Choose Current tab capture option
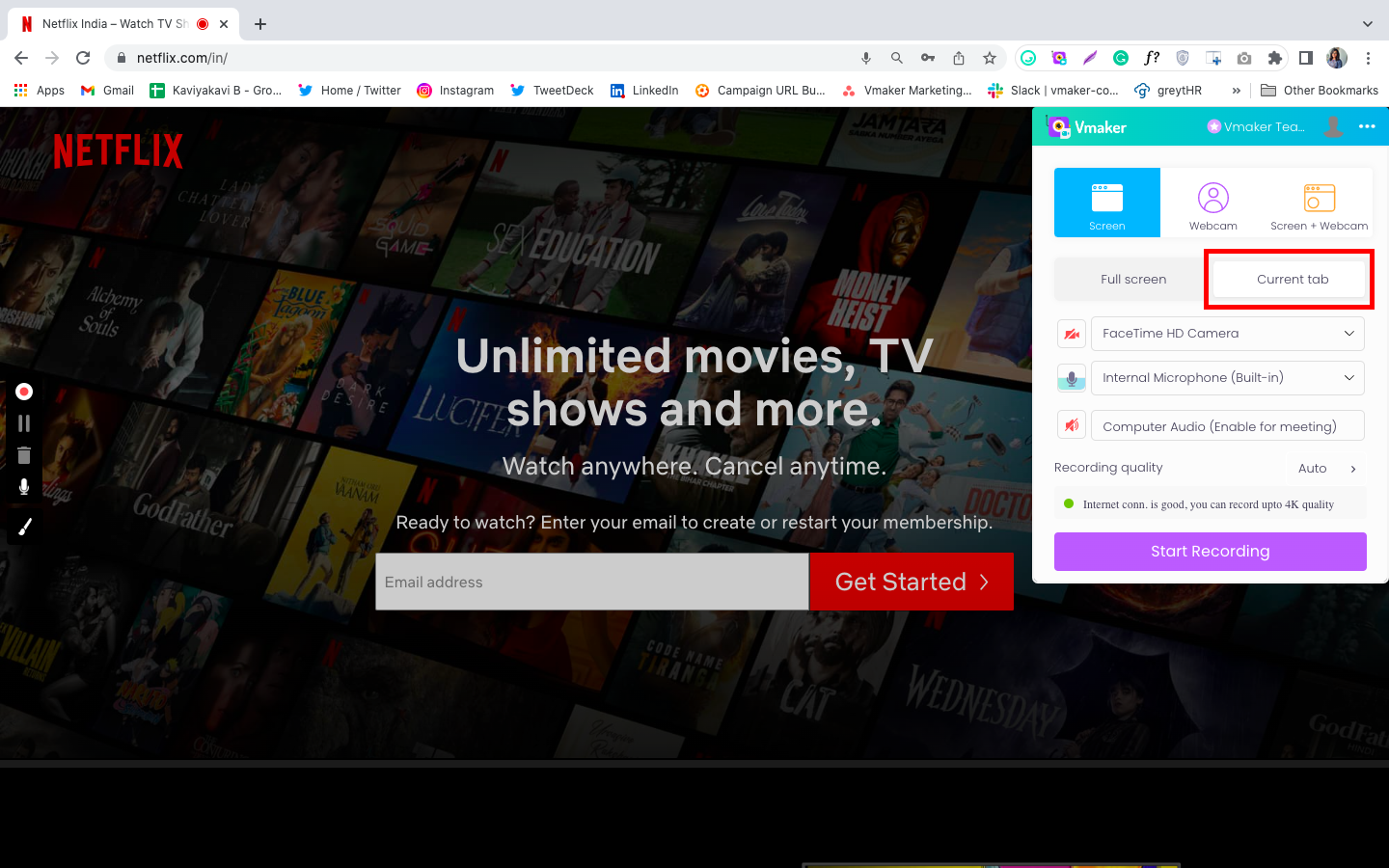This screenshot has height=868, width=1389. coord(1293,279)
